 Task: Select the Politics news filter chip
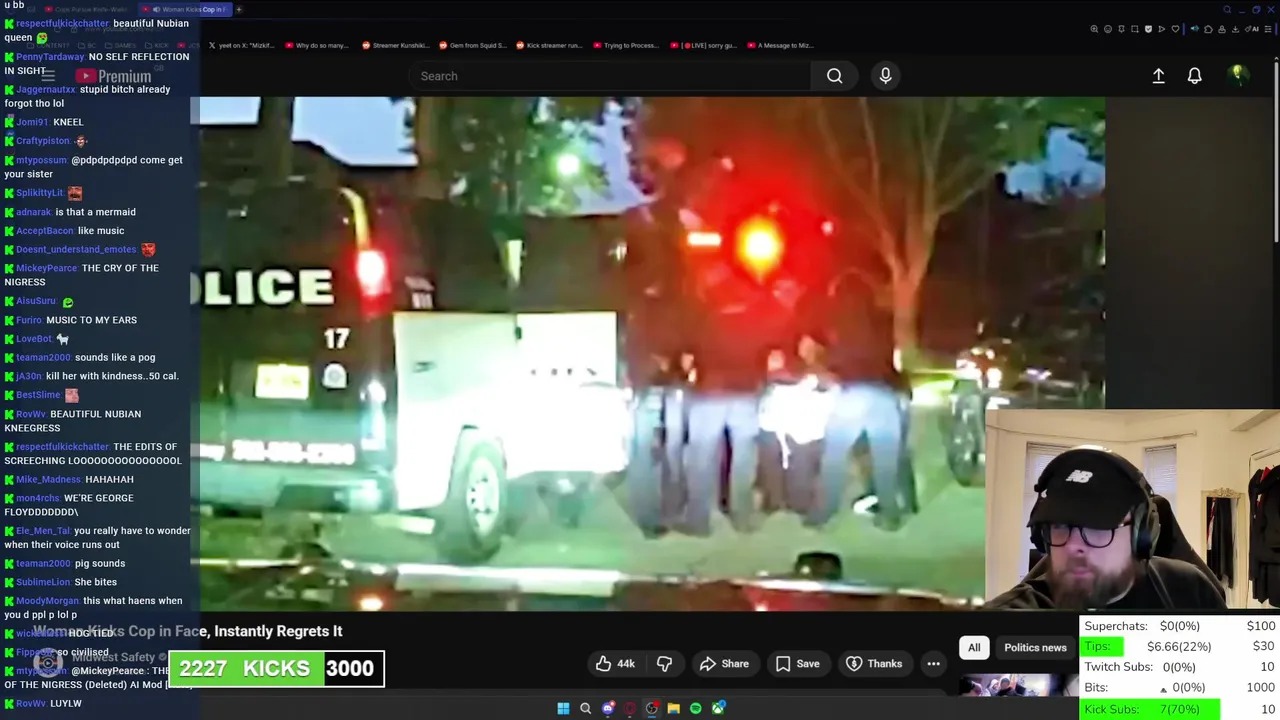coord(1035,647)
